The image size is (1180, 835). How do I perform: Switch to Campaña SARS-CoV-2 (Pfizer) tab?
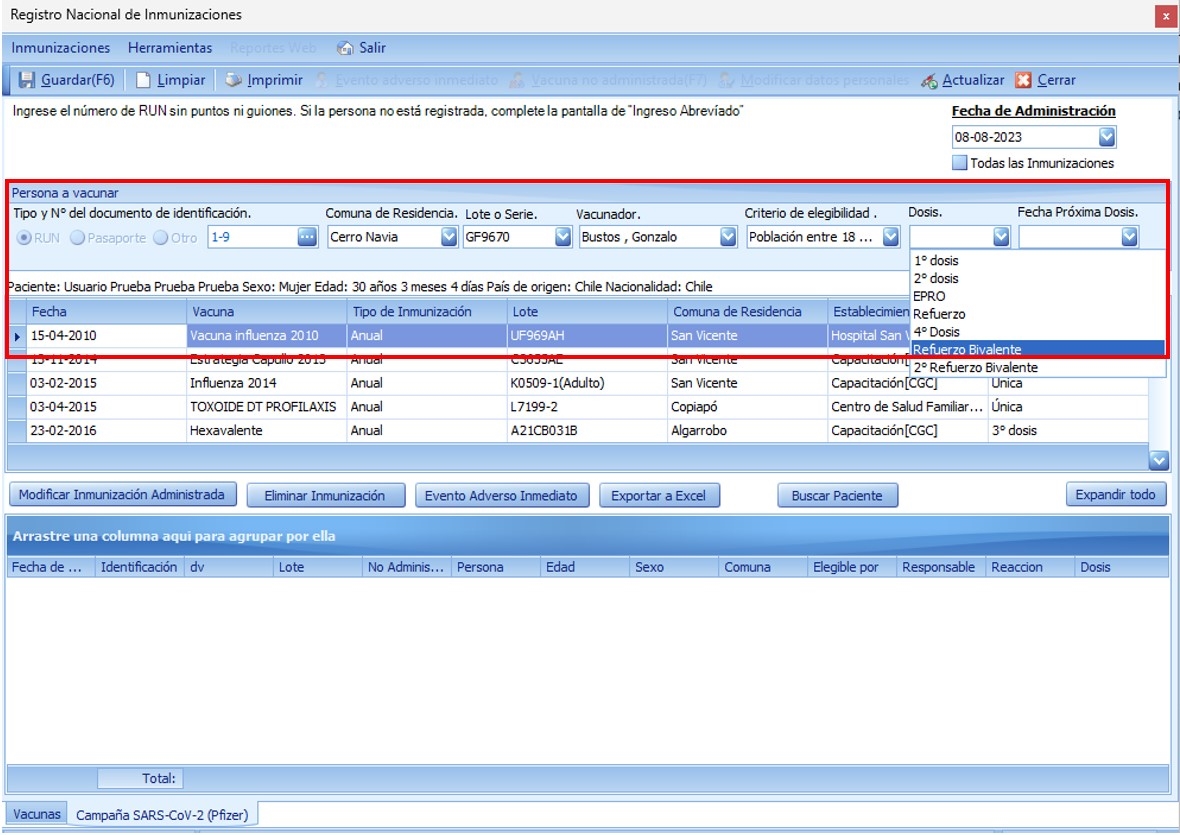[162, 815]
